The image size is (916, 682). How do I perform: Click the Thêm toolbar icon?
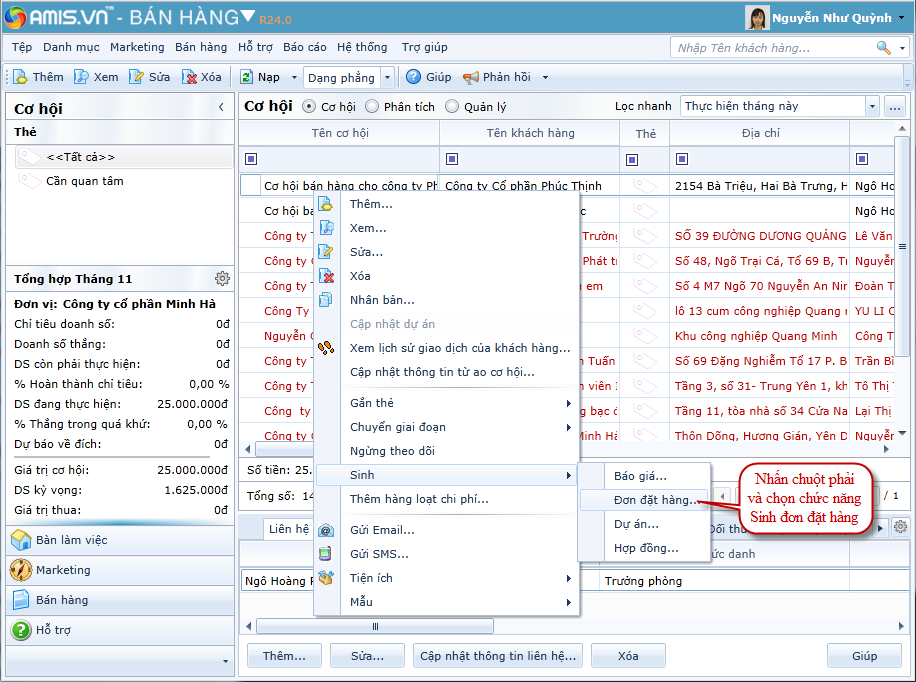pyautogui.click(x=21, y=77)
